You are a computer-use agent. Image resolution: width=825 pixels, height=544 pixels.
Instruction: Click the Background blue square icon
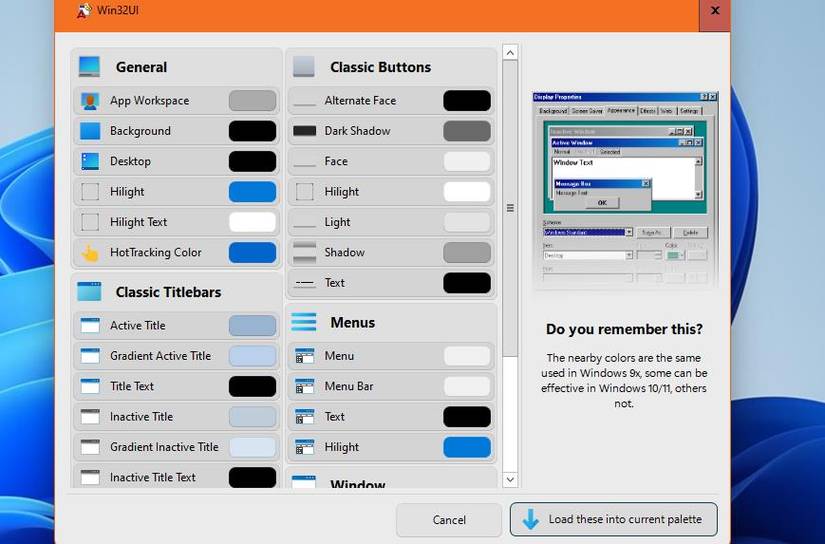click(90, 131)
